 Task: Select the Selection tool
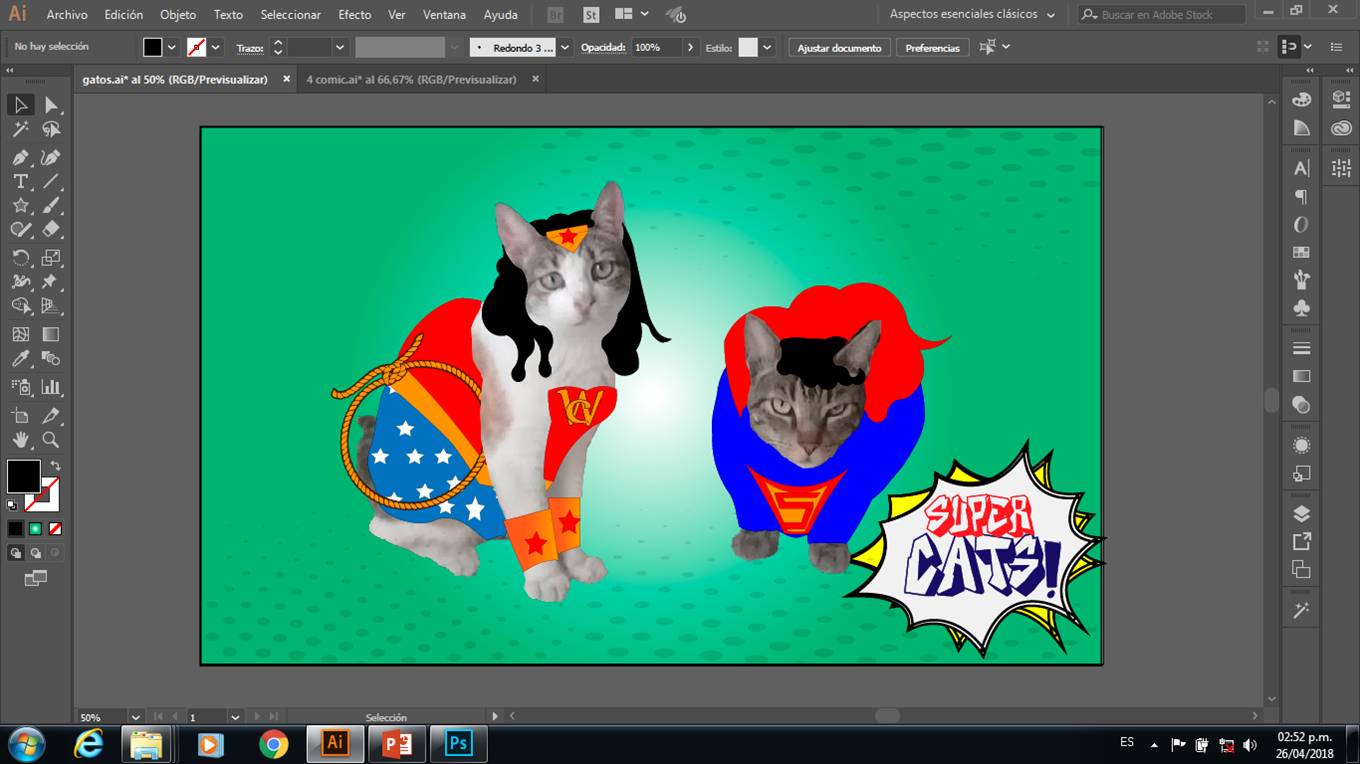point(20,105)
